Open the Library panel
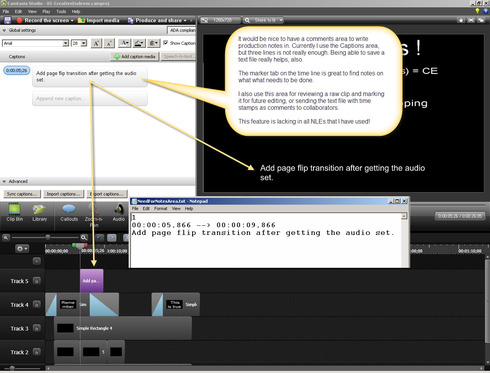This screenshot has height=373, width=490. coord(39,213)
